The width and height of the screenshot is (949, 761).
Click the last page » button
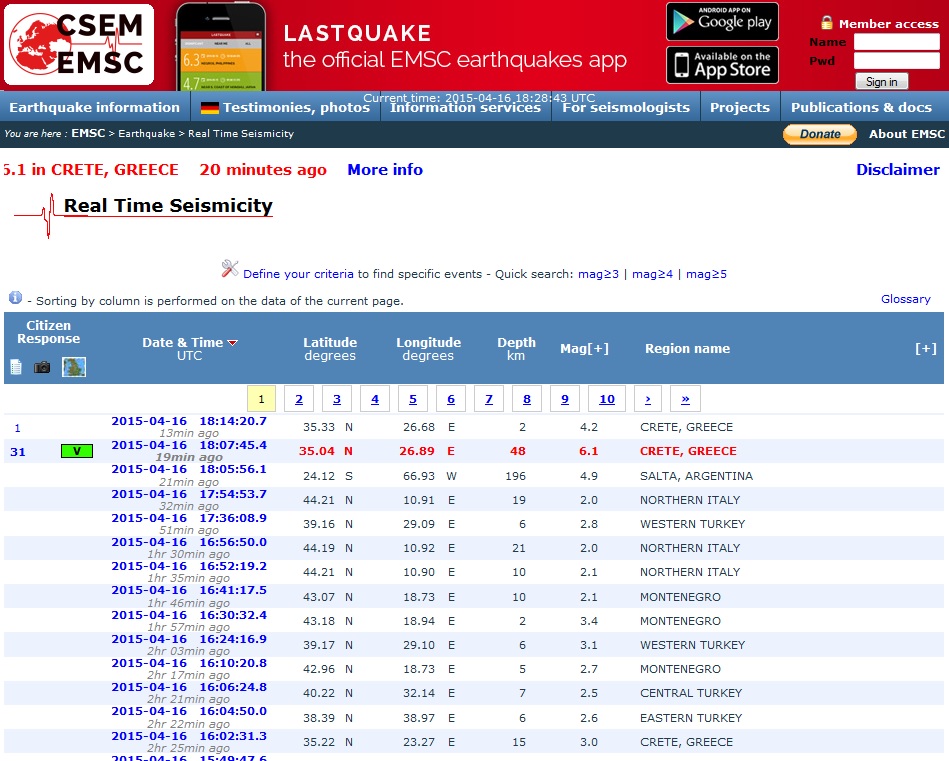pyautogui.click(x=685, y=399)
